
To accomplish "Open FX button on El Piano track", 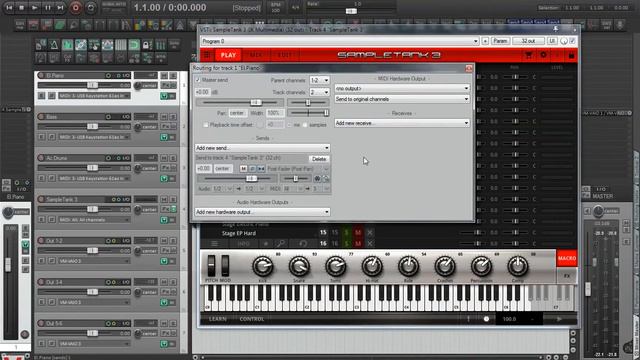I will [165, 85].
